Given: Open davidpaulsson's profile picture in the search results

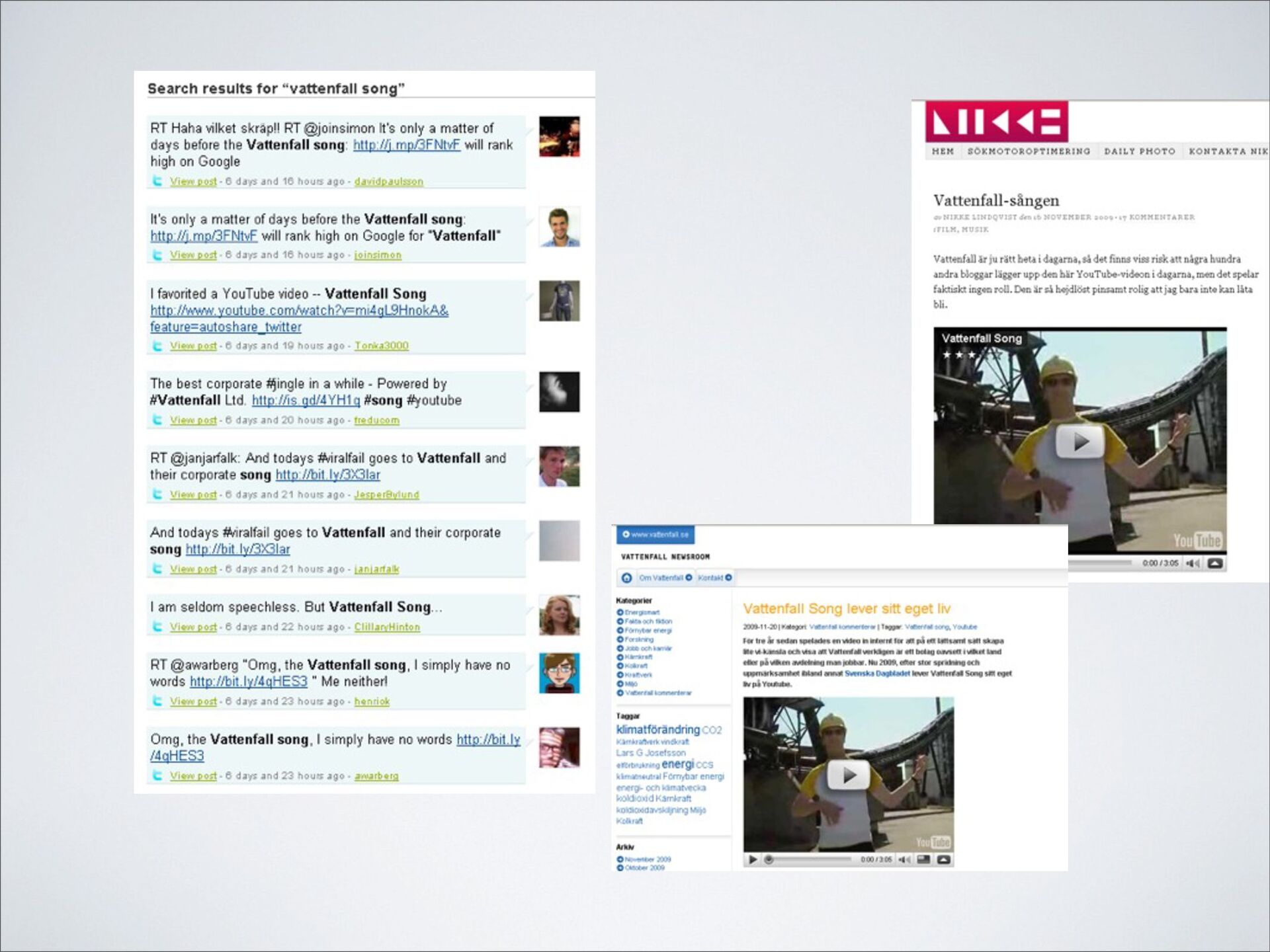Looking at the screenshot, I should click(559, 137).
